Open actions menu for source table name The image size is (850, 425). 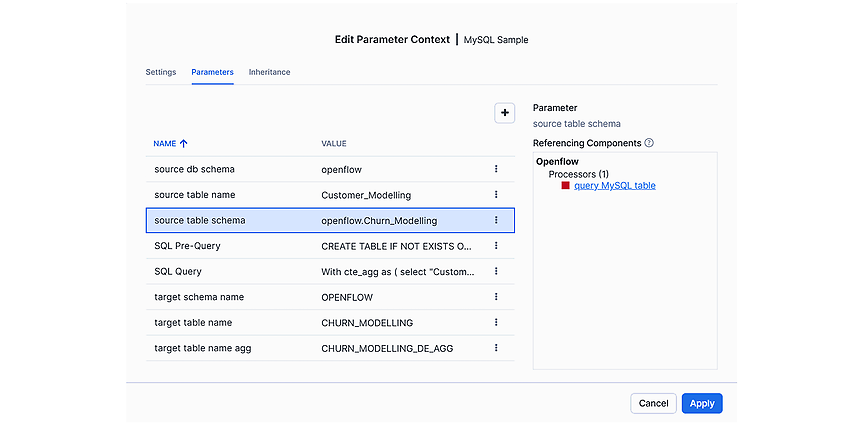[x=495, y=195]
